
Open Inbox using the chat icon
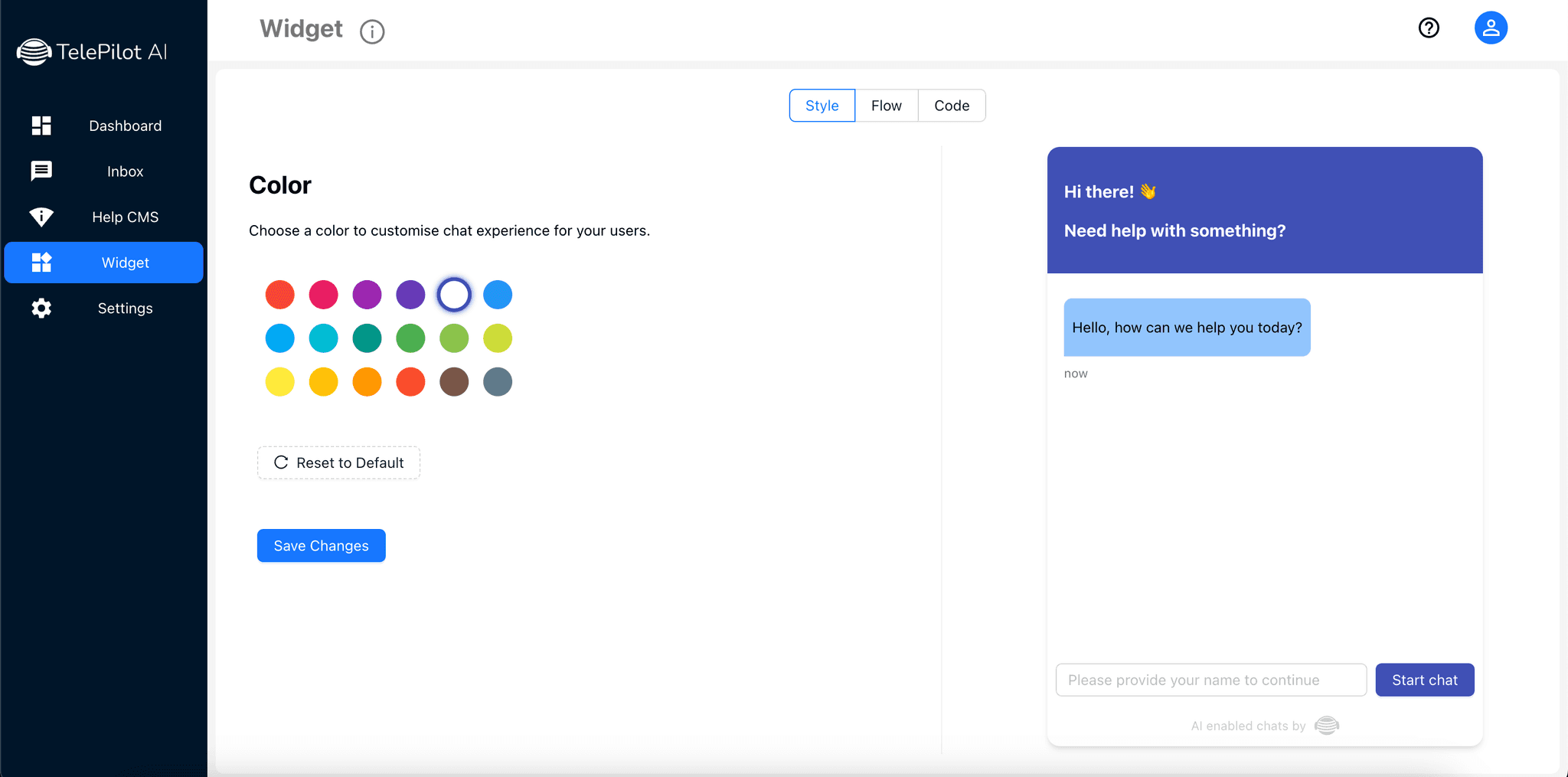point(41,171)
